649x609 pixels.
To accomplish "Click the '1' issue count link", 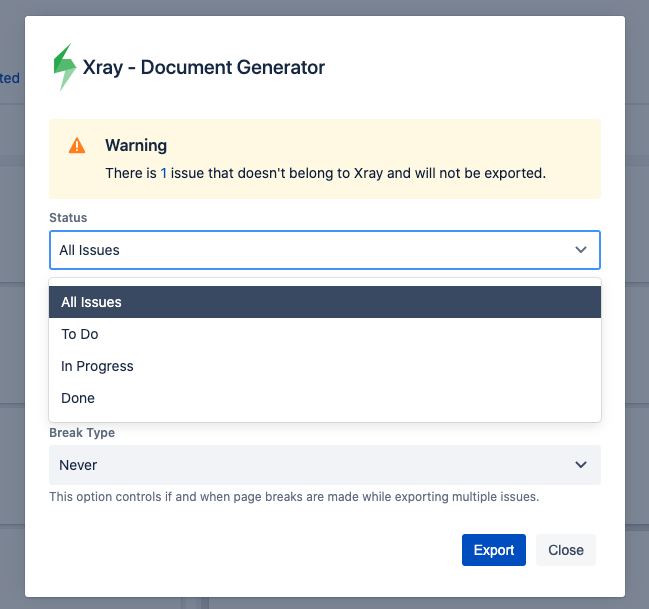I will (x=163, y=173).
